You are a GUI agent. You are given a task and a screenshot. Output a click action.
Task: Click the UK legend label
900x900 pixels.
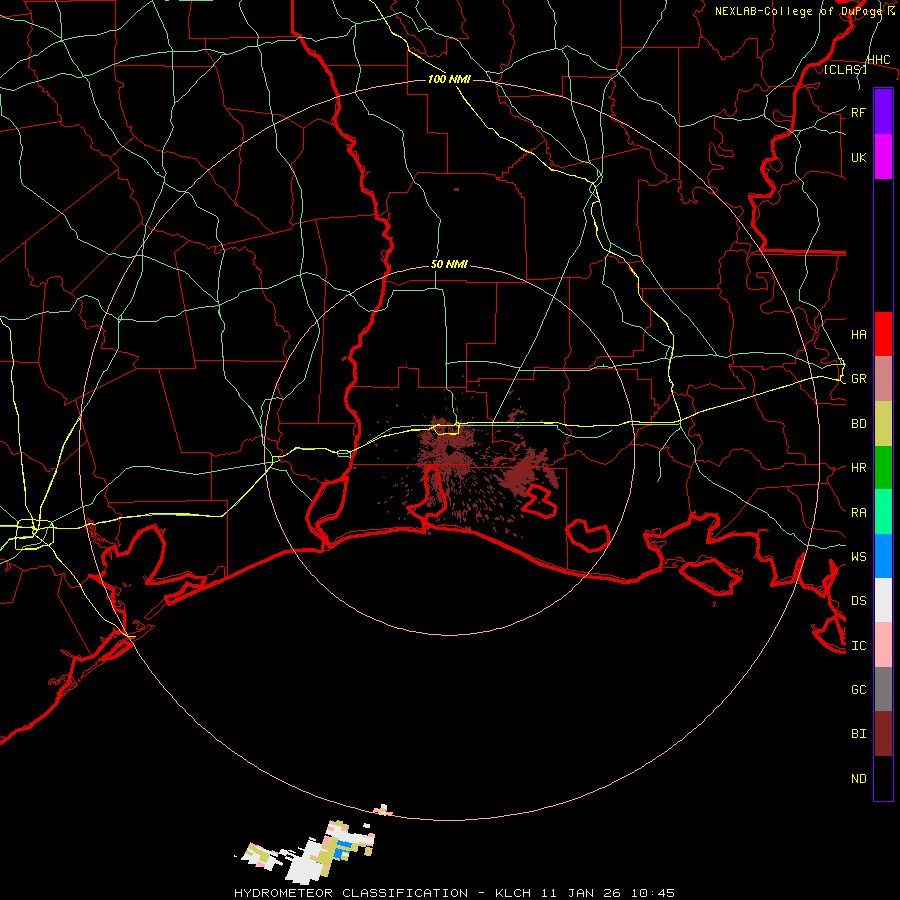(x=858, y=157)
